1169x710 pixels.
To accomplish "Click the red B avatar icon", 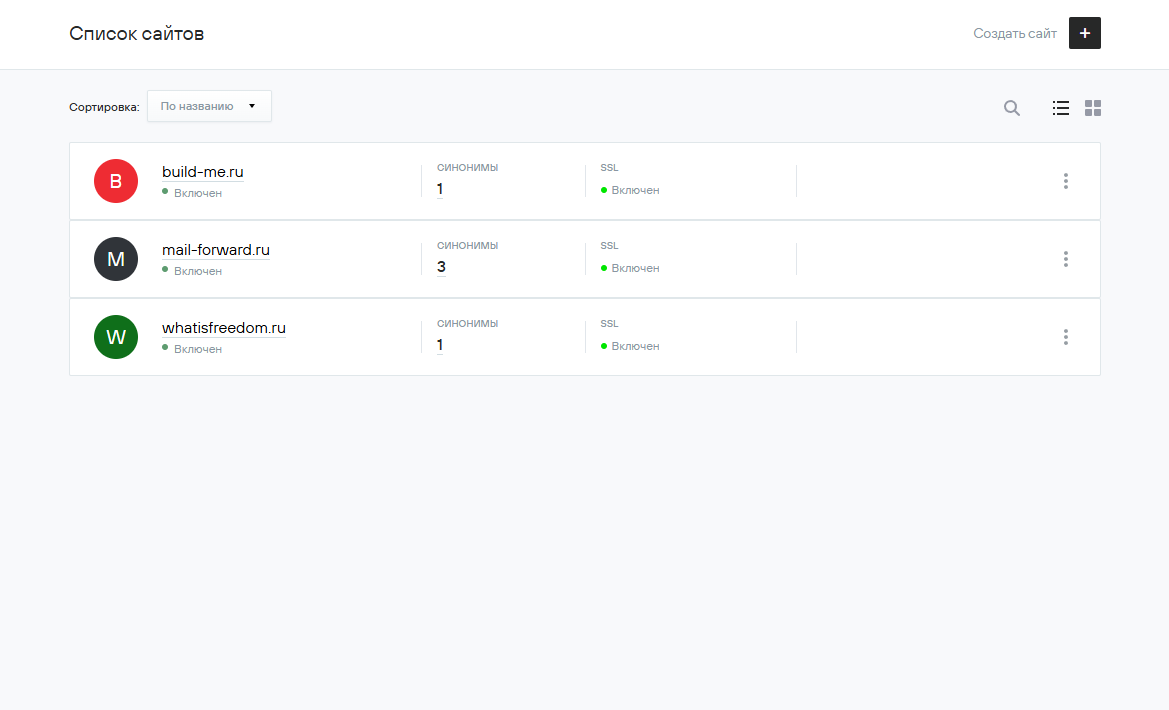I will click(116, 181).
